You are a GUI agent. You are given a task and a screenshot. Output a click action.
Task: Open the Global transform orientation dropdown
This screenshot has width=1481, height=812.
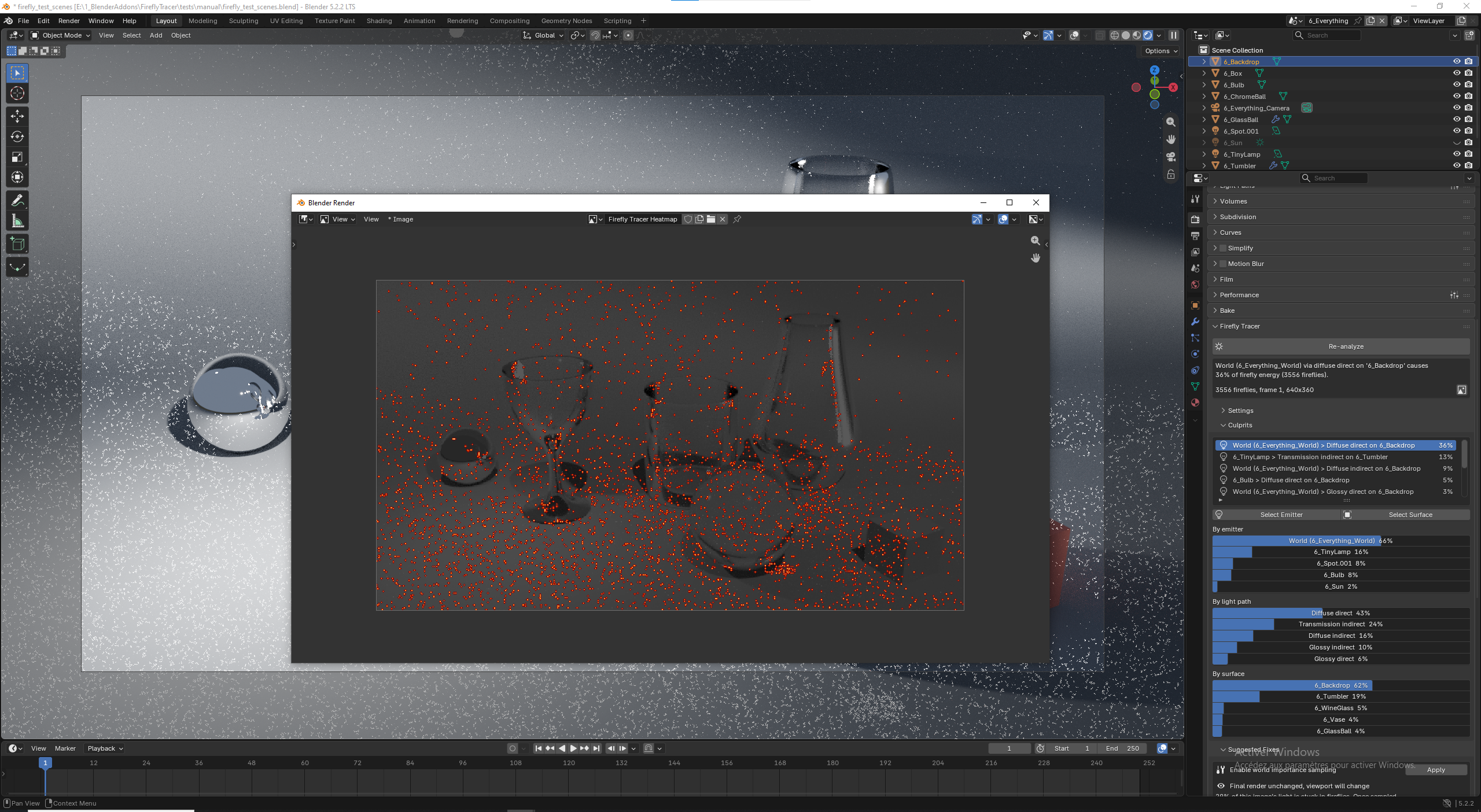tap(543, 35)
